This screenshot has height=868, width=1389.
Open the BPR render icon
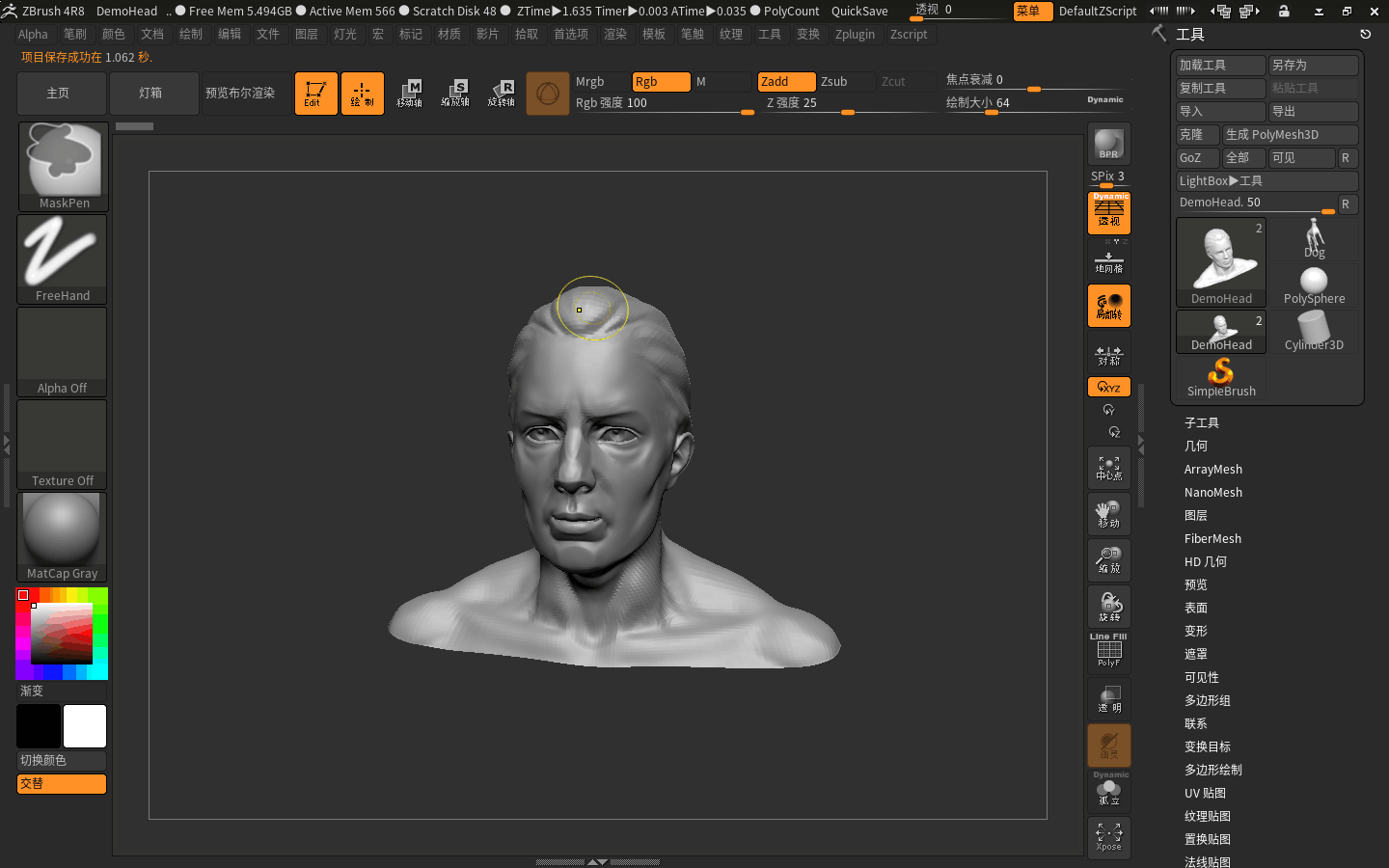(1108, 145)
